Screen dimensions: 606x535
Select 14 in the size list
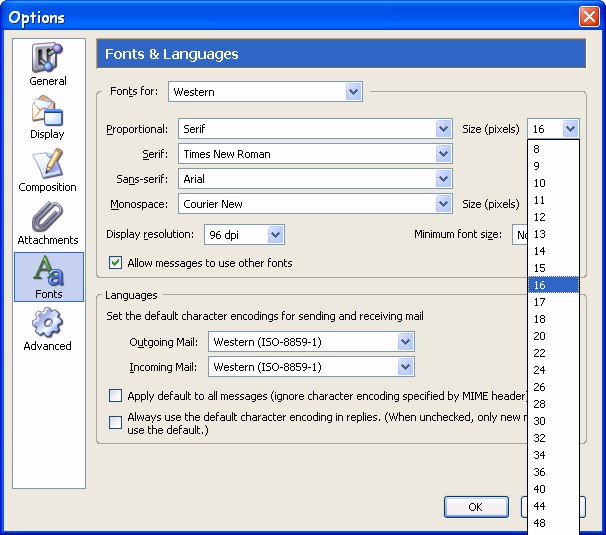553,251
